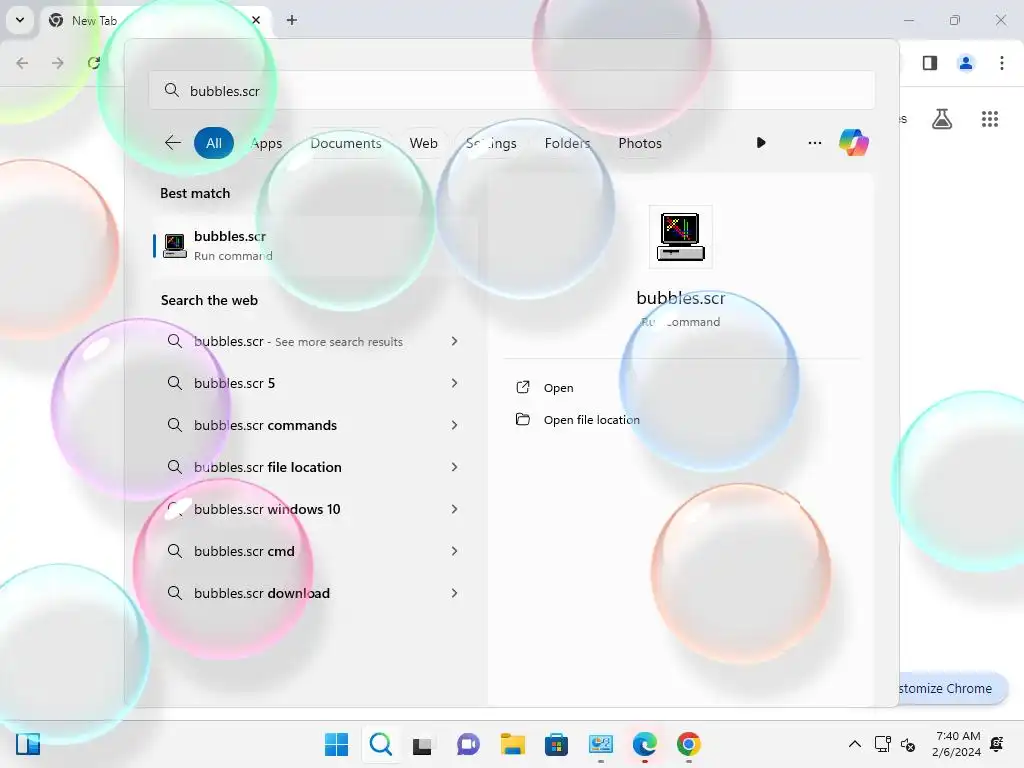Click Chrome back navigation arrow
This screenshot has width=1024, height=768.
point(22,63)
